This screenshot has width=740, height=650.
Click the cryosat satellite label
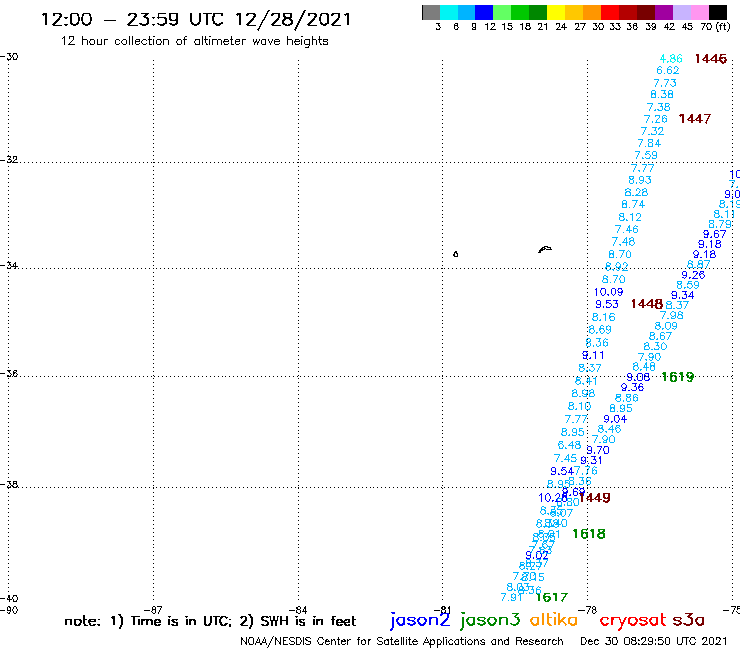(x=632, y=620)
